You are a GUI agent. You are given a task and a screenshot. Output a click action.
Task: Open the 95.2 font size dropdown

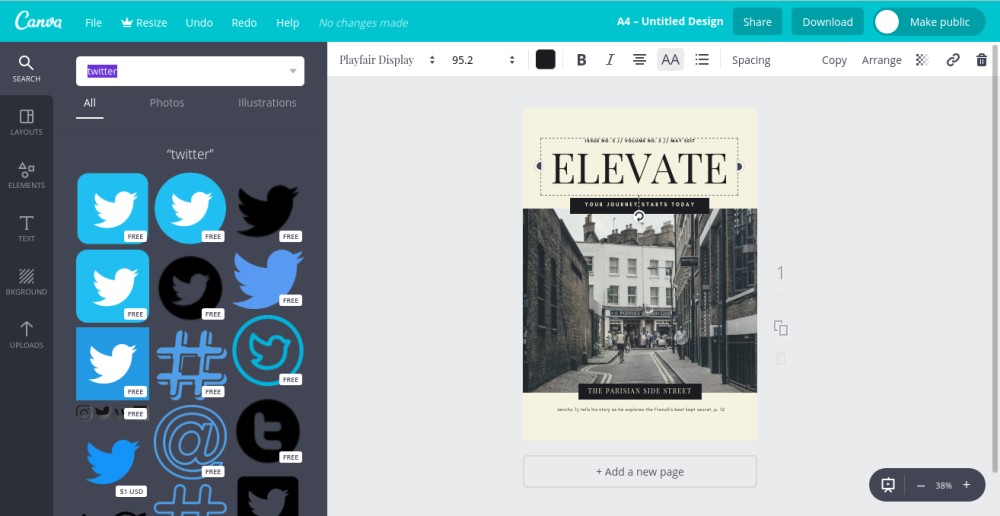[483, 60]
